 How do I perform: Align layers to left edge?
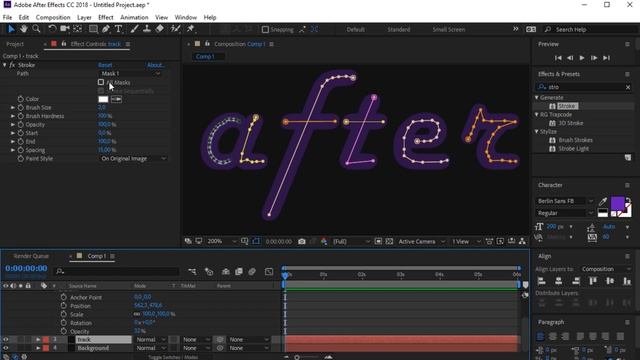tap(542, 281)
